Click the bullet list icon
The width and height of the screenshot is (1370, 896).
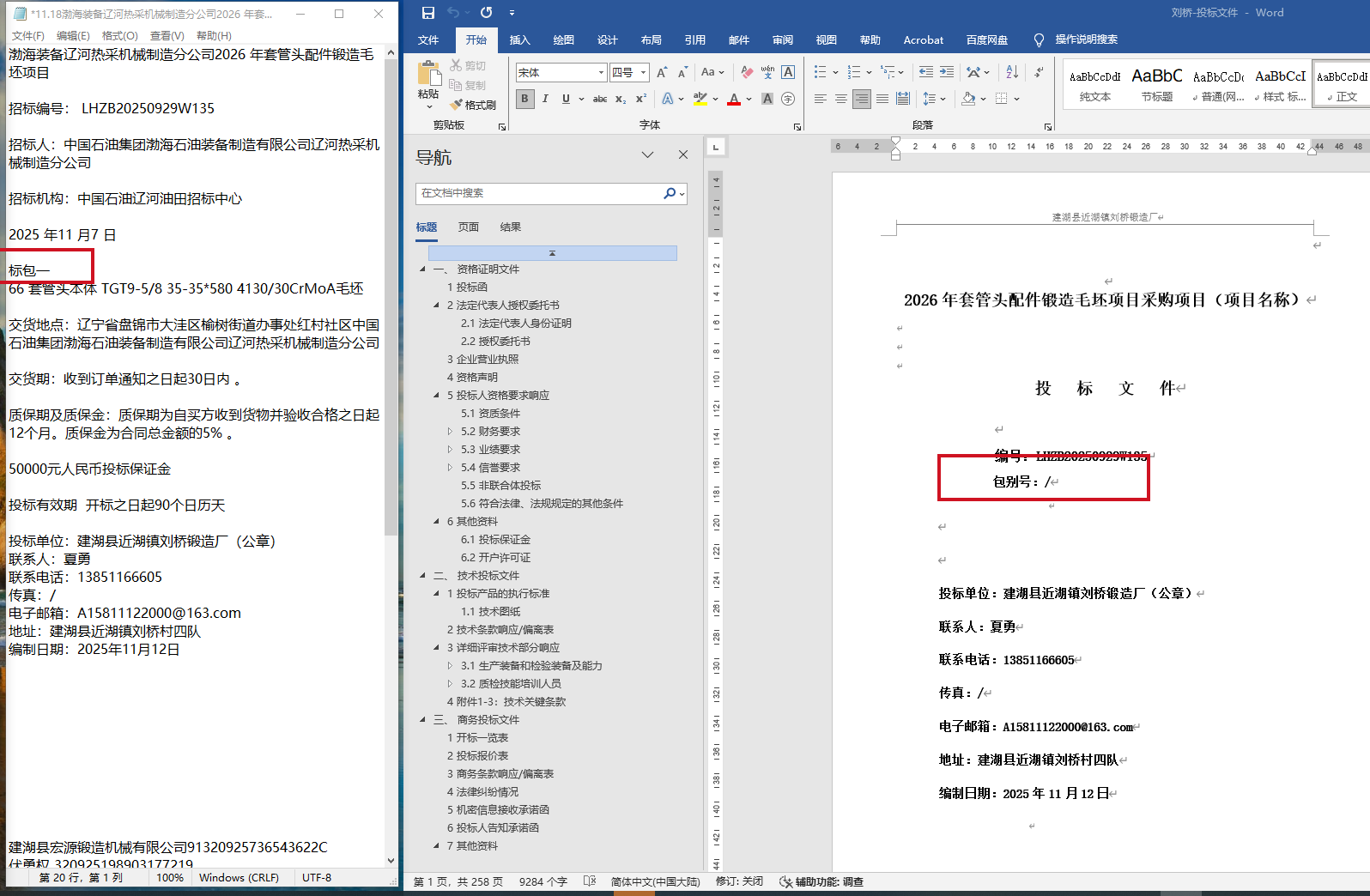820,72
